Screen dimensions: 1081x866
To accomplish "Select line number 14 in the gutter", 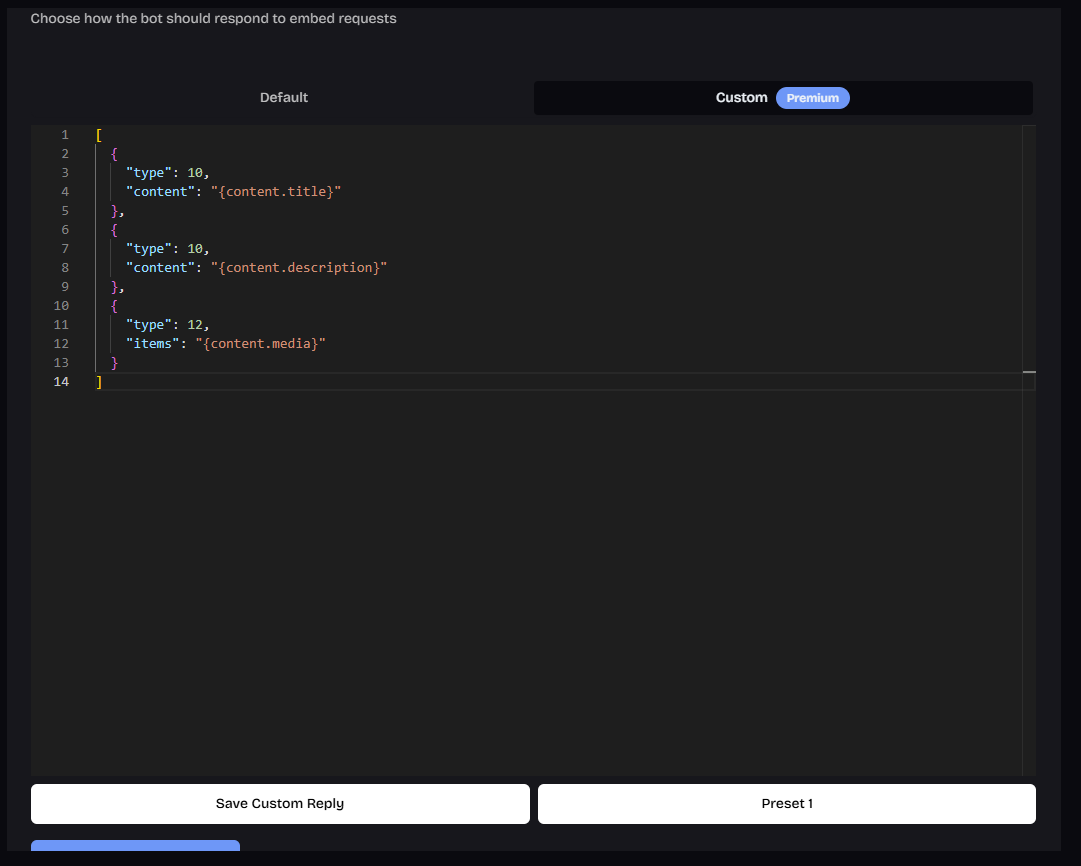I will [62, 382].
